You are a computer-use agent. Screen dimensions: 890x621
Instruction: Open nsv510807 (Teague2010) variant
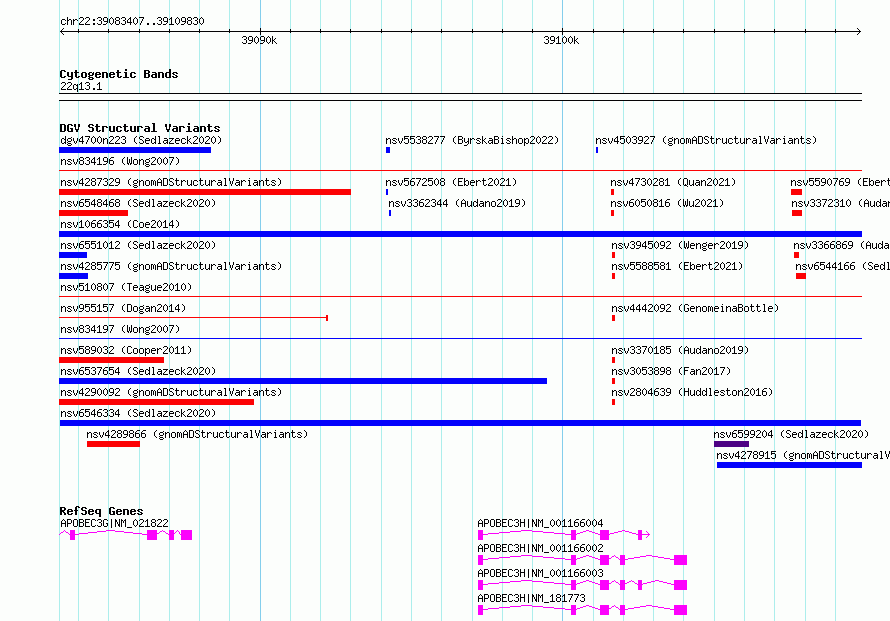(x=126, y=287)
